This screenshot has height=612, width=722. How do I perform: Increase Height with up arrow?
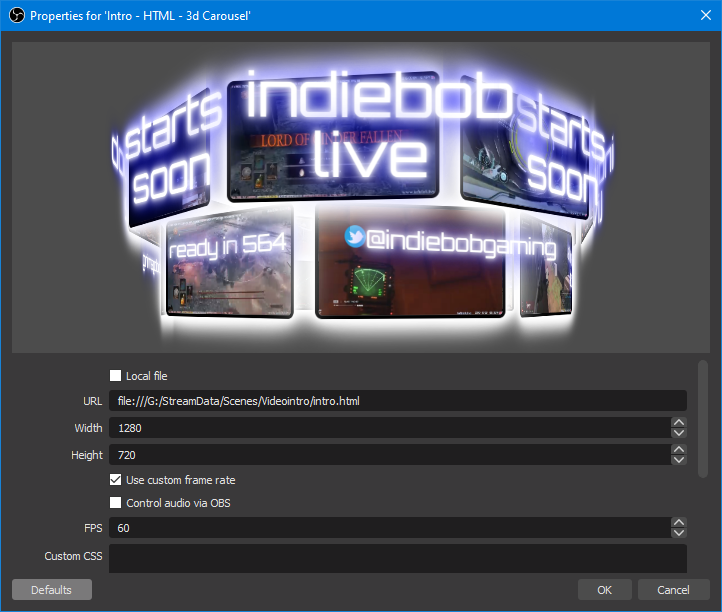point(679,449)
